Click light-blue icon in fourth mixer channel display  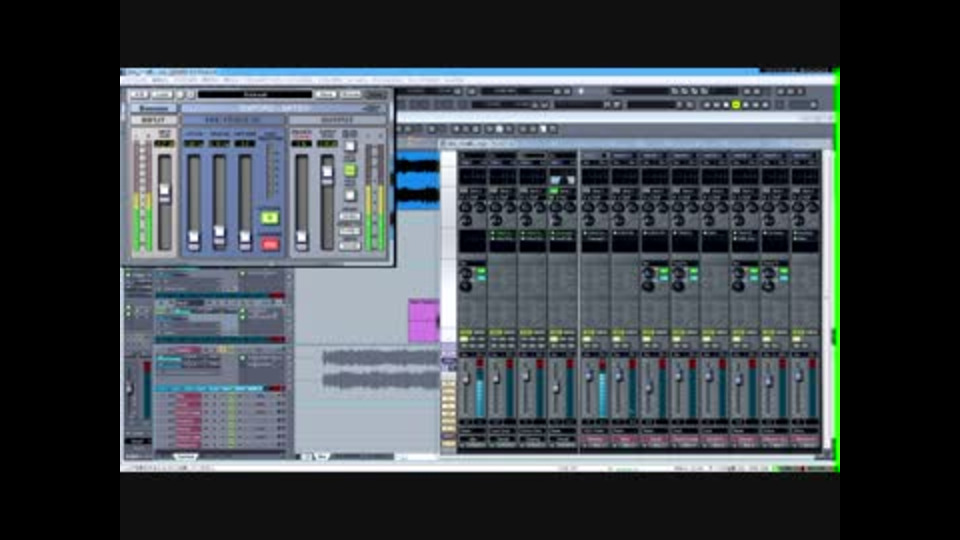click(x=556, y=180)
